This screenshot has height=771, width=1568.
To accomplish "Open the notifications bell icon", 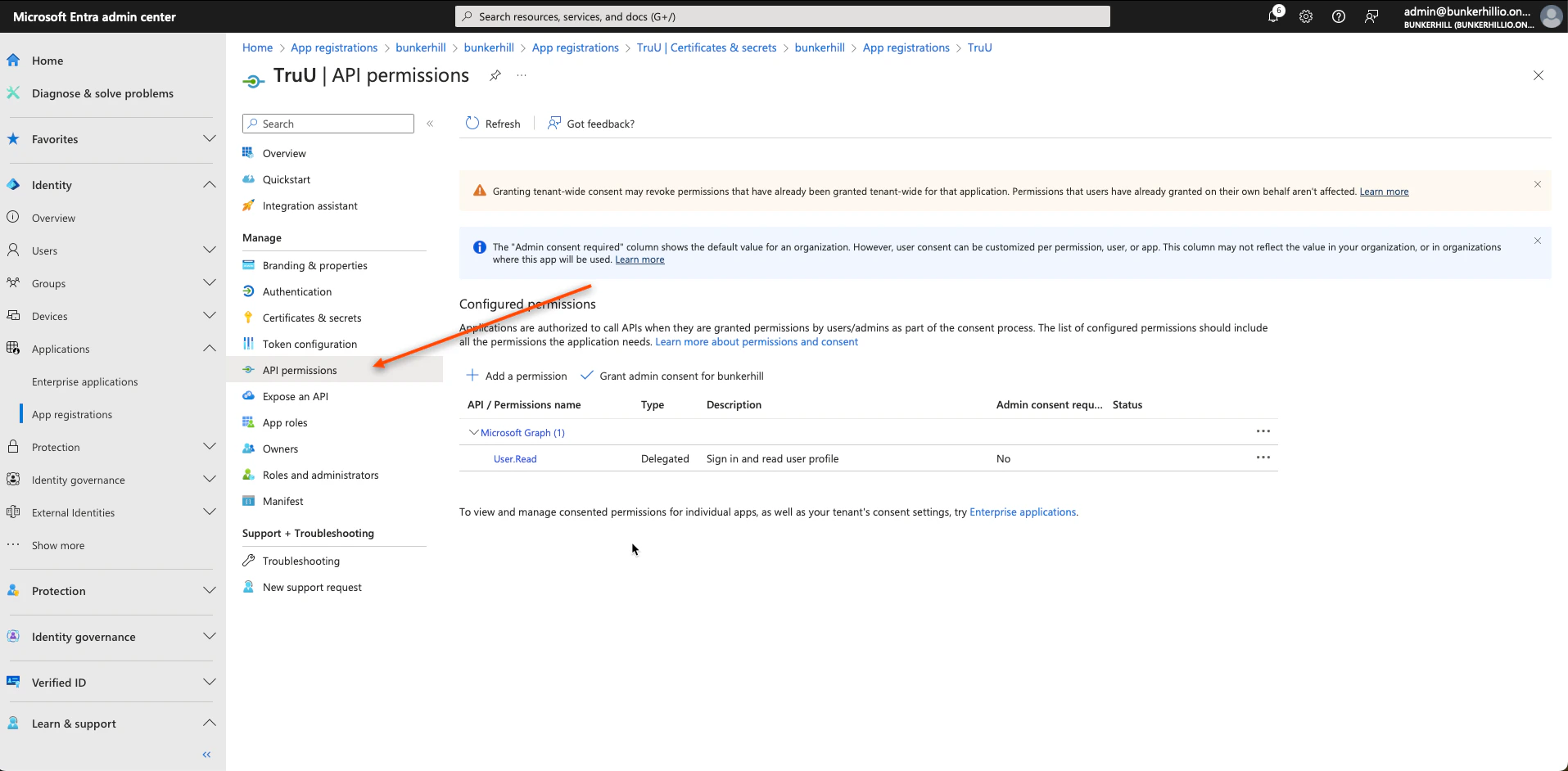I will (x=1273, y=16).
